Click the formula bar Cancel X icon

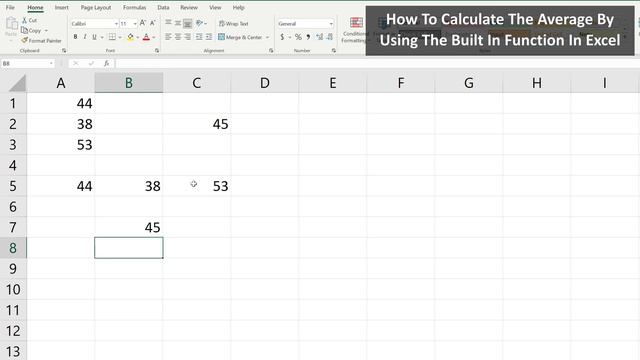click(x=76, y=63)
